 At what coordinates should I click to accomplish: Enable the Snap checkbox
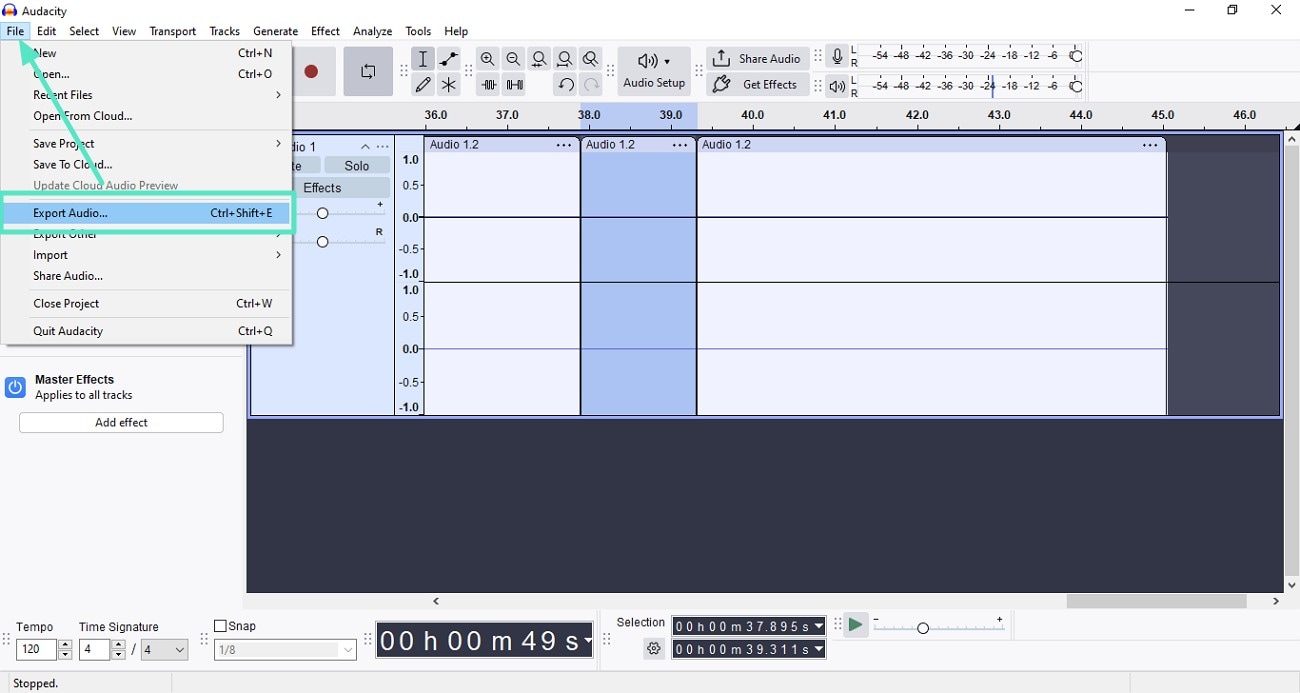[220, 626]
